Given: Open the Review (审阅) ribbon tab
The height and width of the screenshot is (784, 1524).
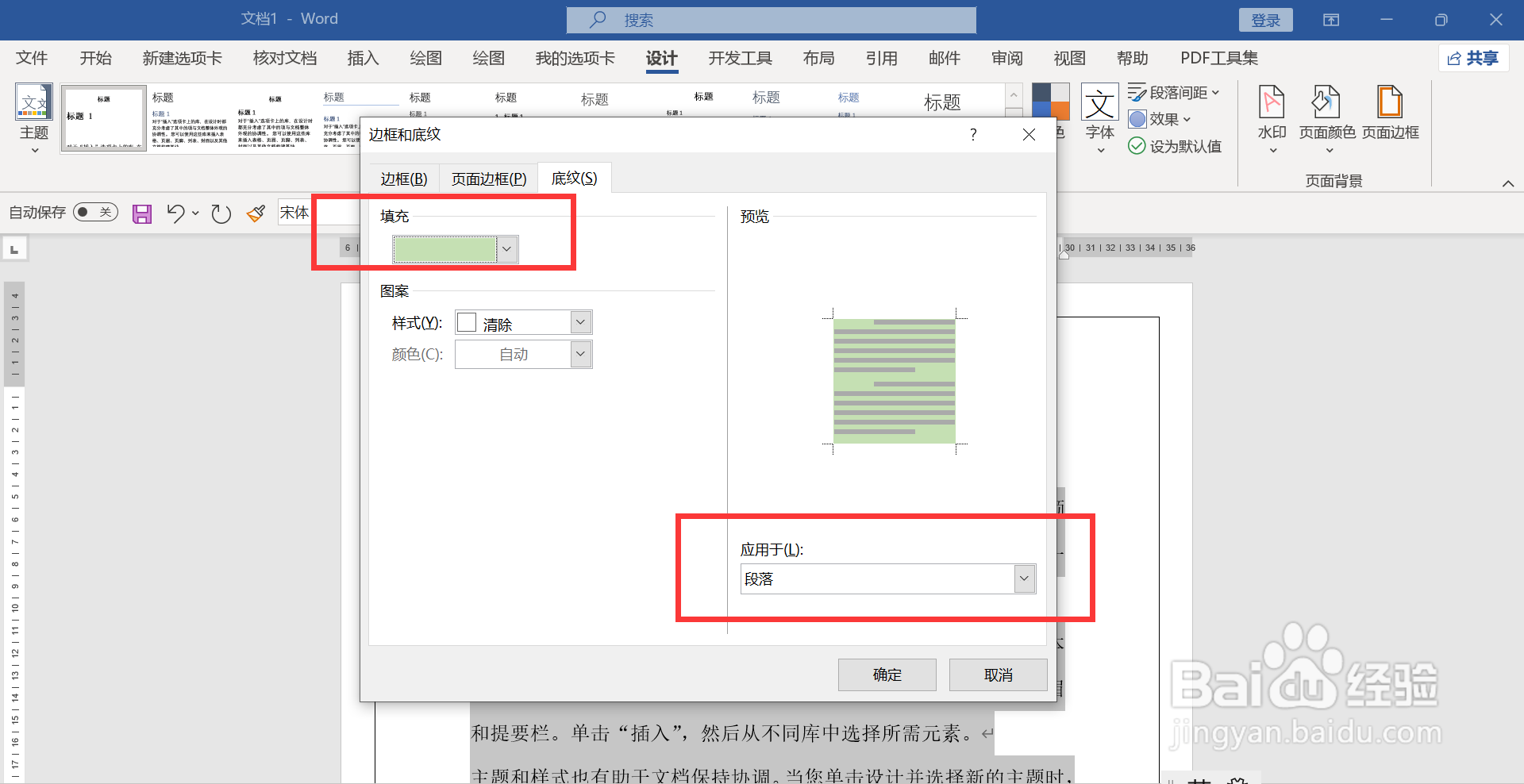Looking at the screenshot, I should [1007, 58].
